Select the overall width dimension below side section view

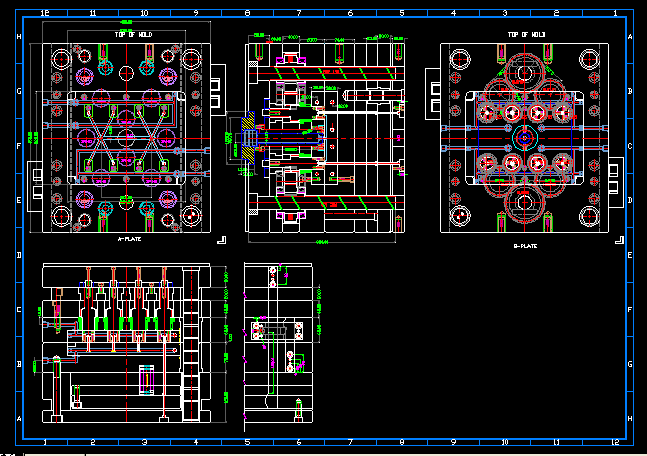pos(322,242)
